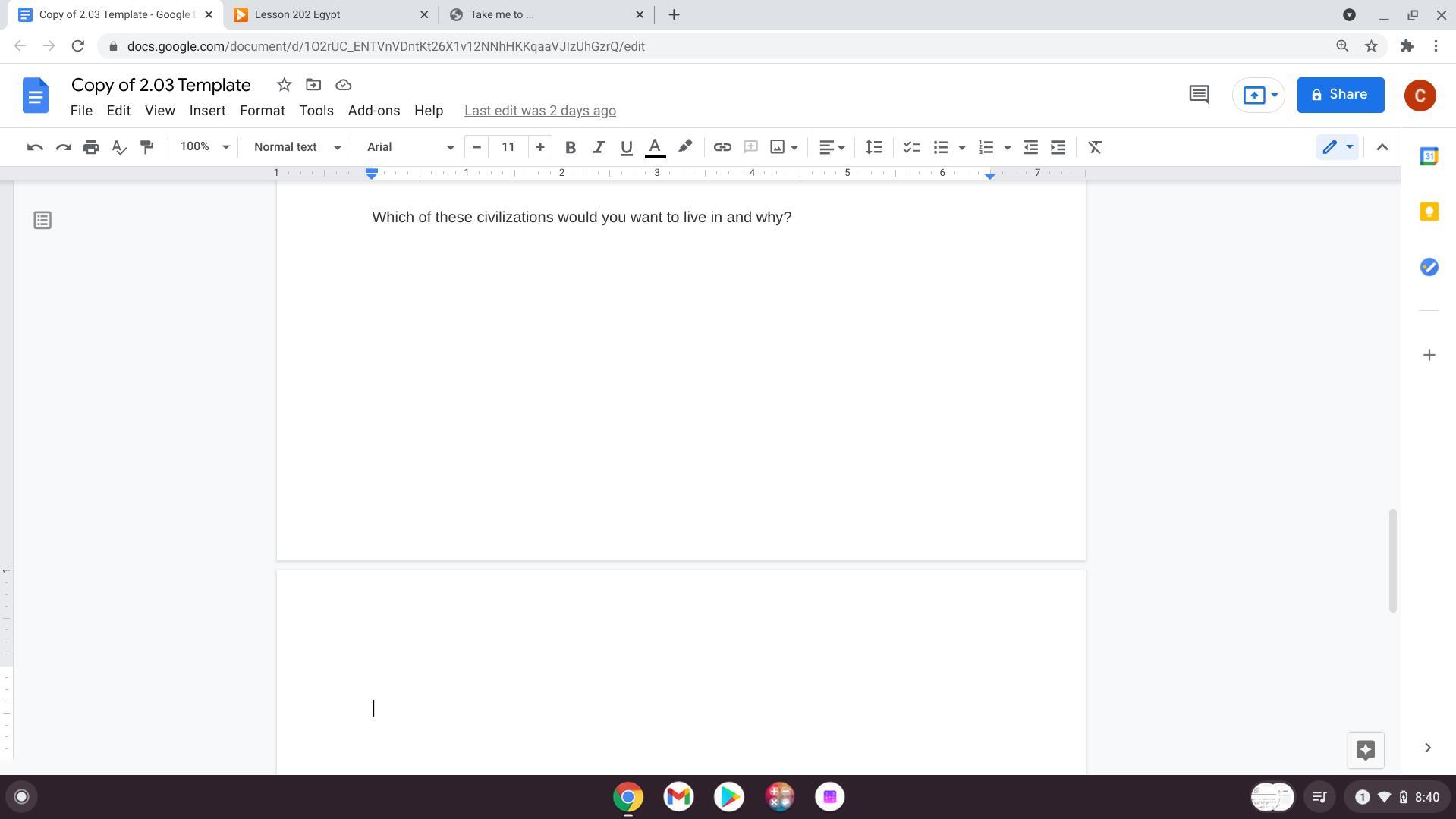
Task: Select the Paint format roller tool
Action: [x=147, y=147]
